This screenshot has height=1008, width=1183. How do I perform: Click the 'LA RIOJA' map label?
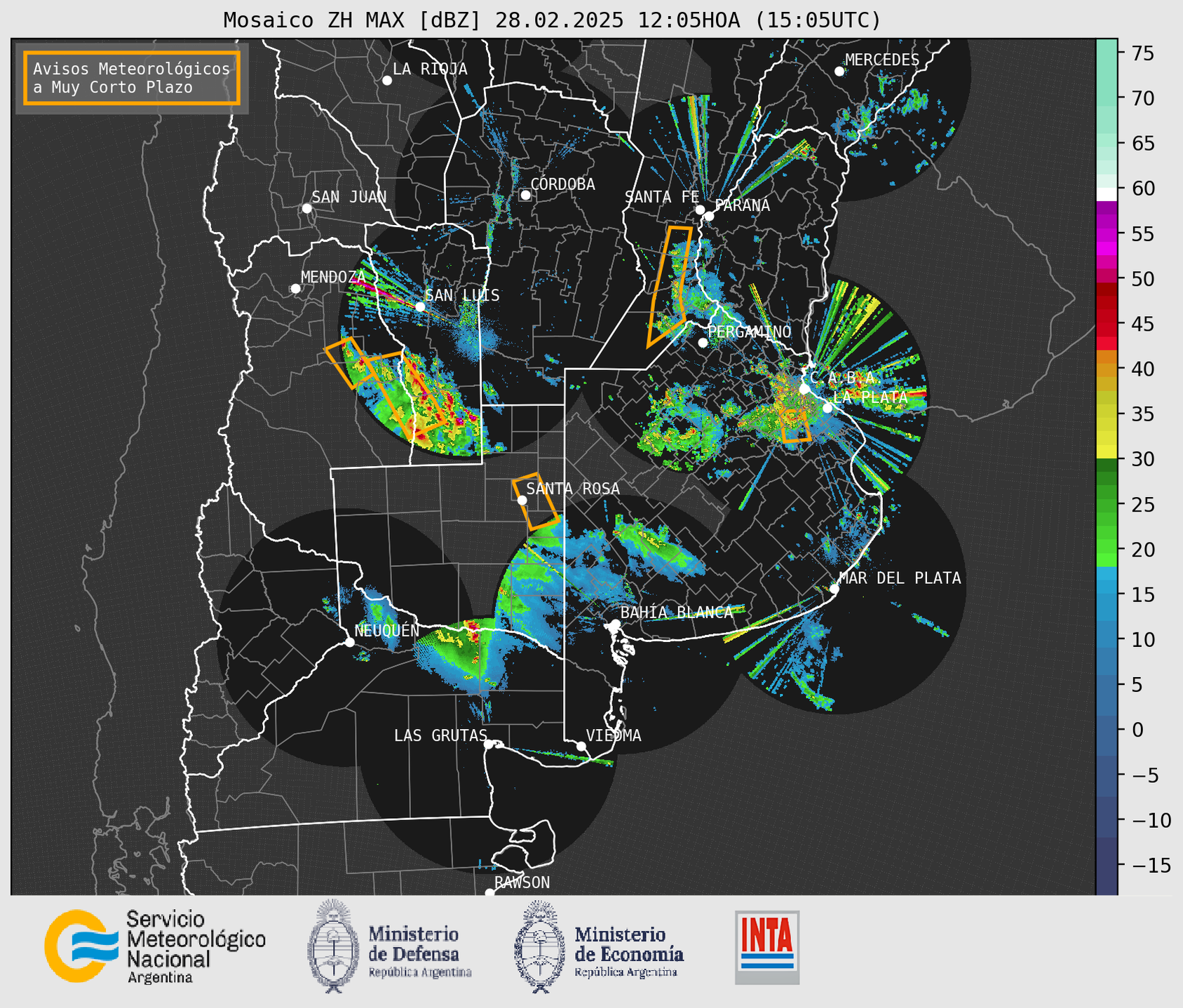click(x=430, y=69)
